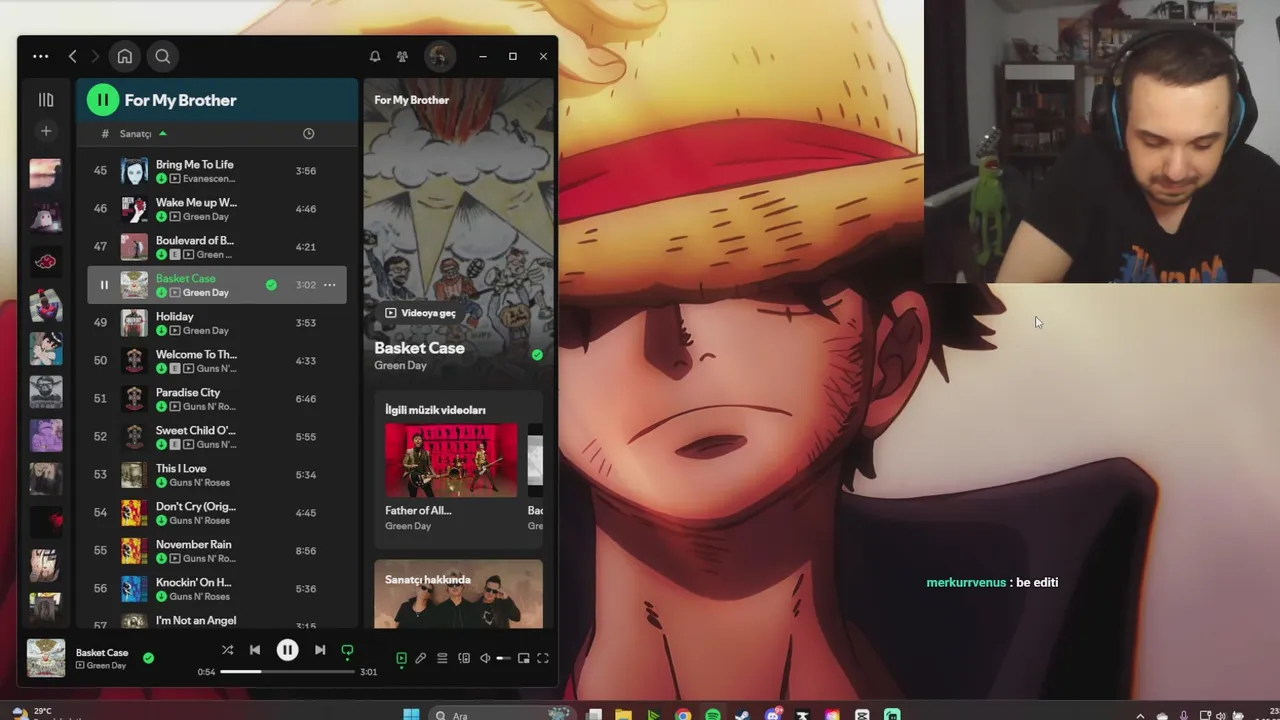Open the Spotify search

[163, 57]
